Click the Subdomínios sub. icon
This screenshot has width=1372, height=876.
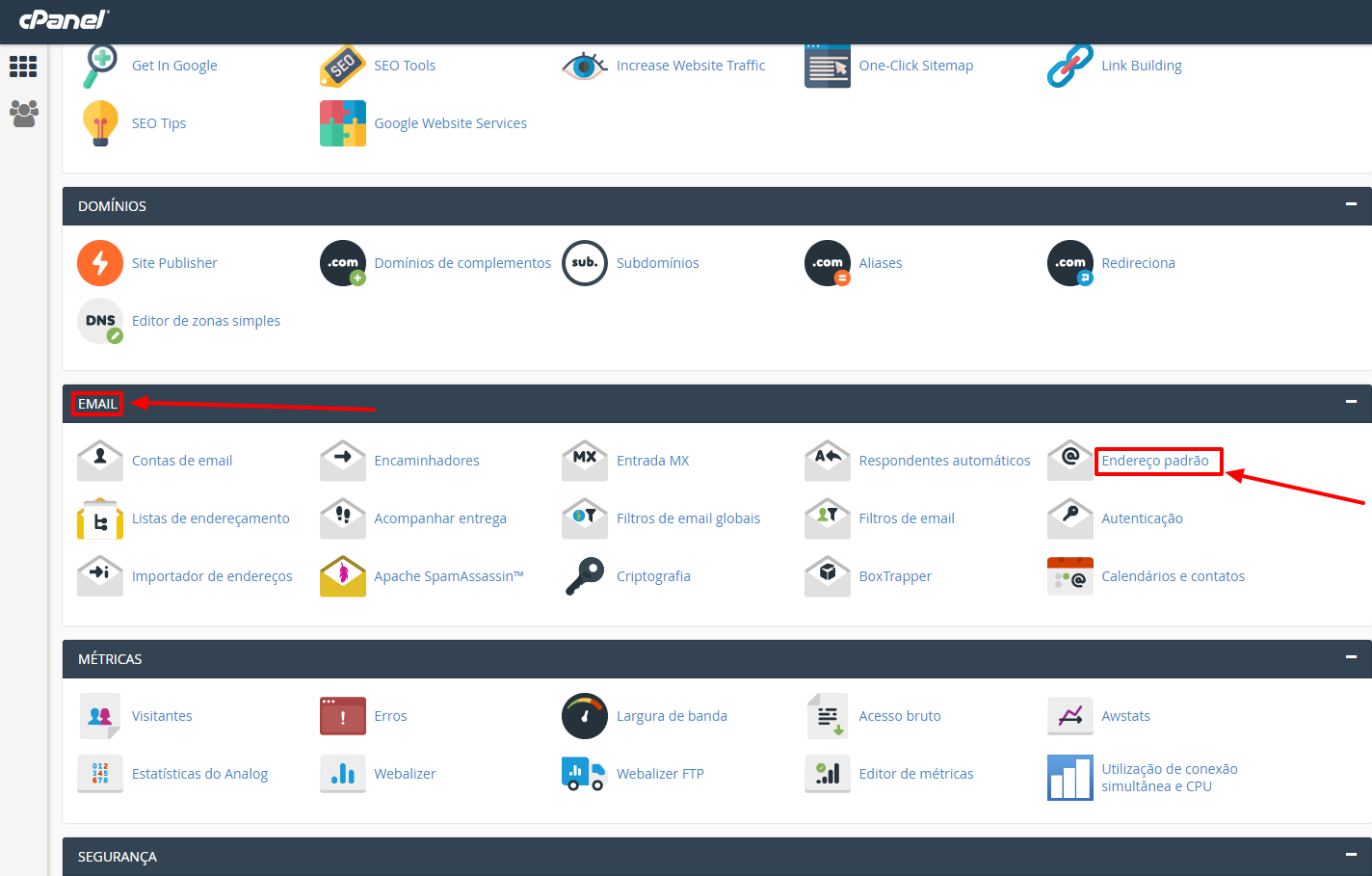pos(585,263)
